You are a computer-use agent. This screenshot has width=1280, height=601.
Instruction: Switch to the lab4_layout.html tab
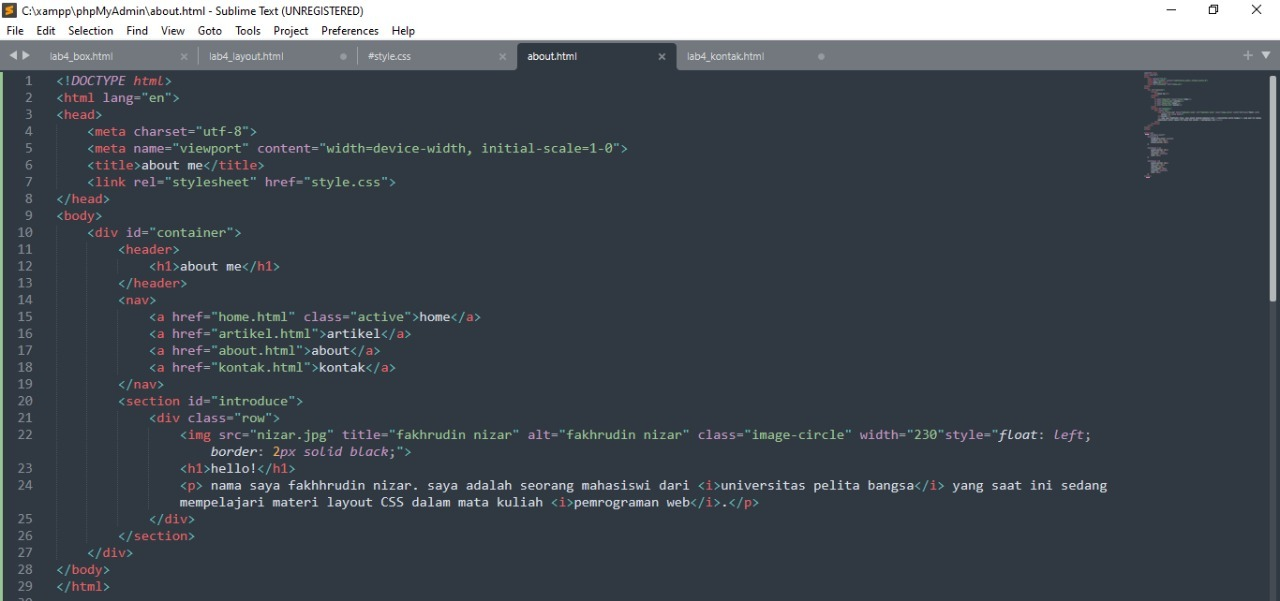click(x=246, y=56)
